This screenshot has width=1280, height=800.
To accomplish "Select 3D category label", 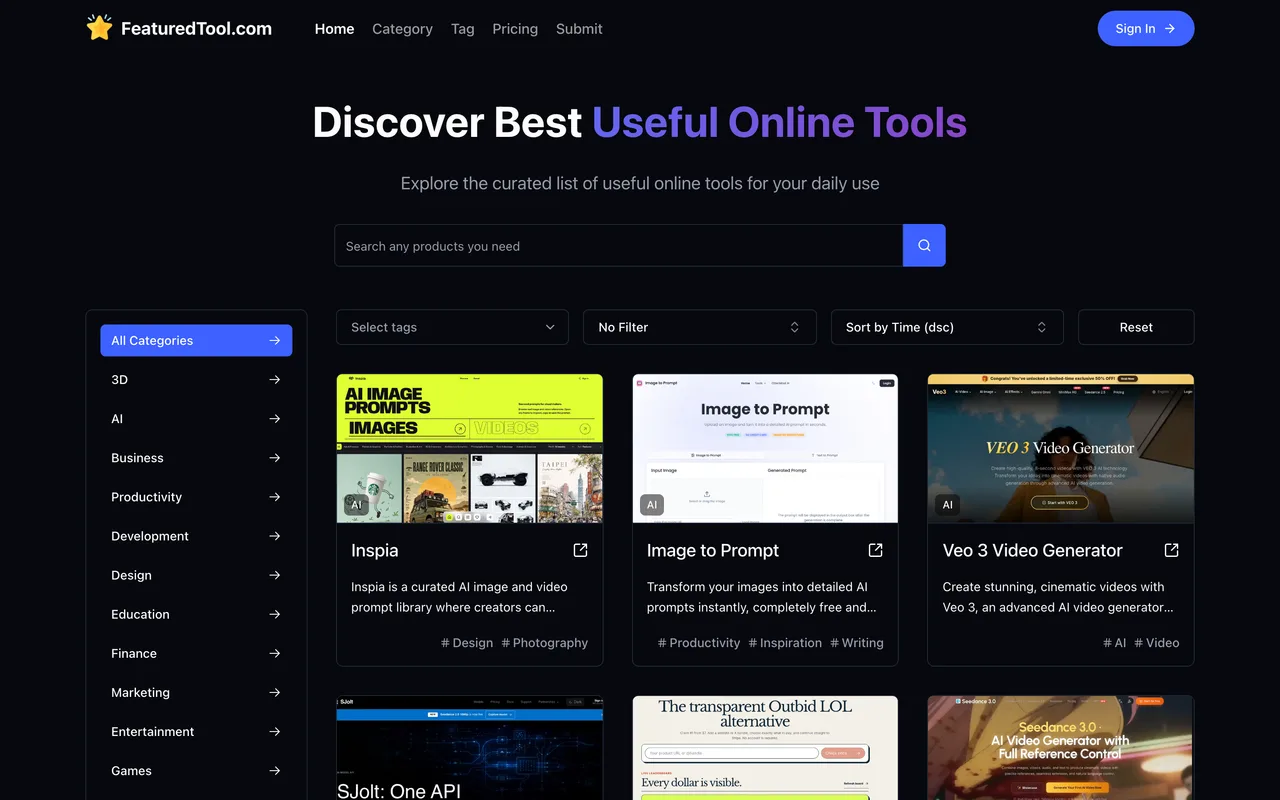I will (x=119, y=379).
